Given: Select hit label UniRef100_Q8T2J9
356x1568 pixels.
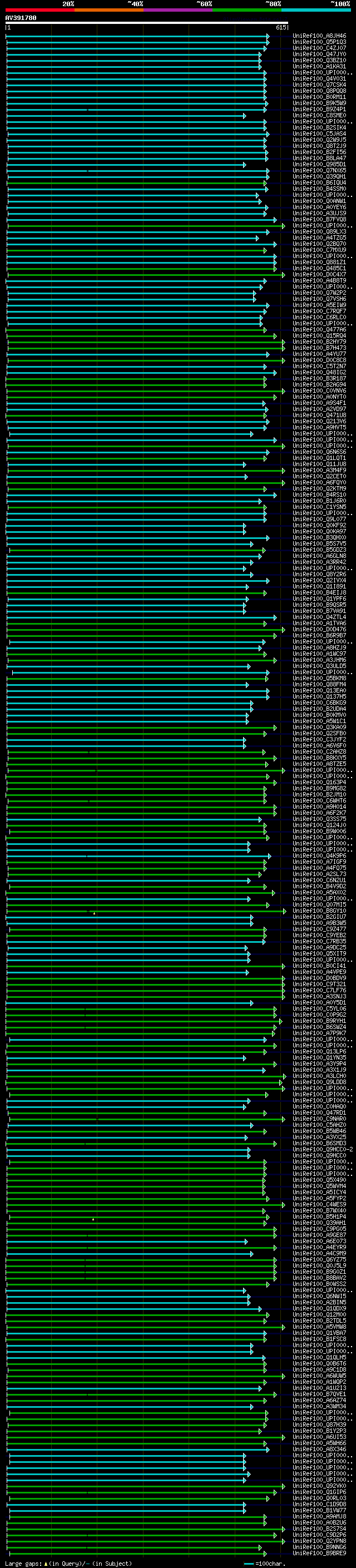Looking at the screenshot, I should tap(319, 146).
